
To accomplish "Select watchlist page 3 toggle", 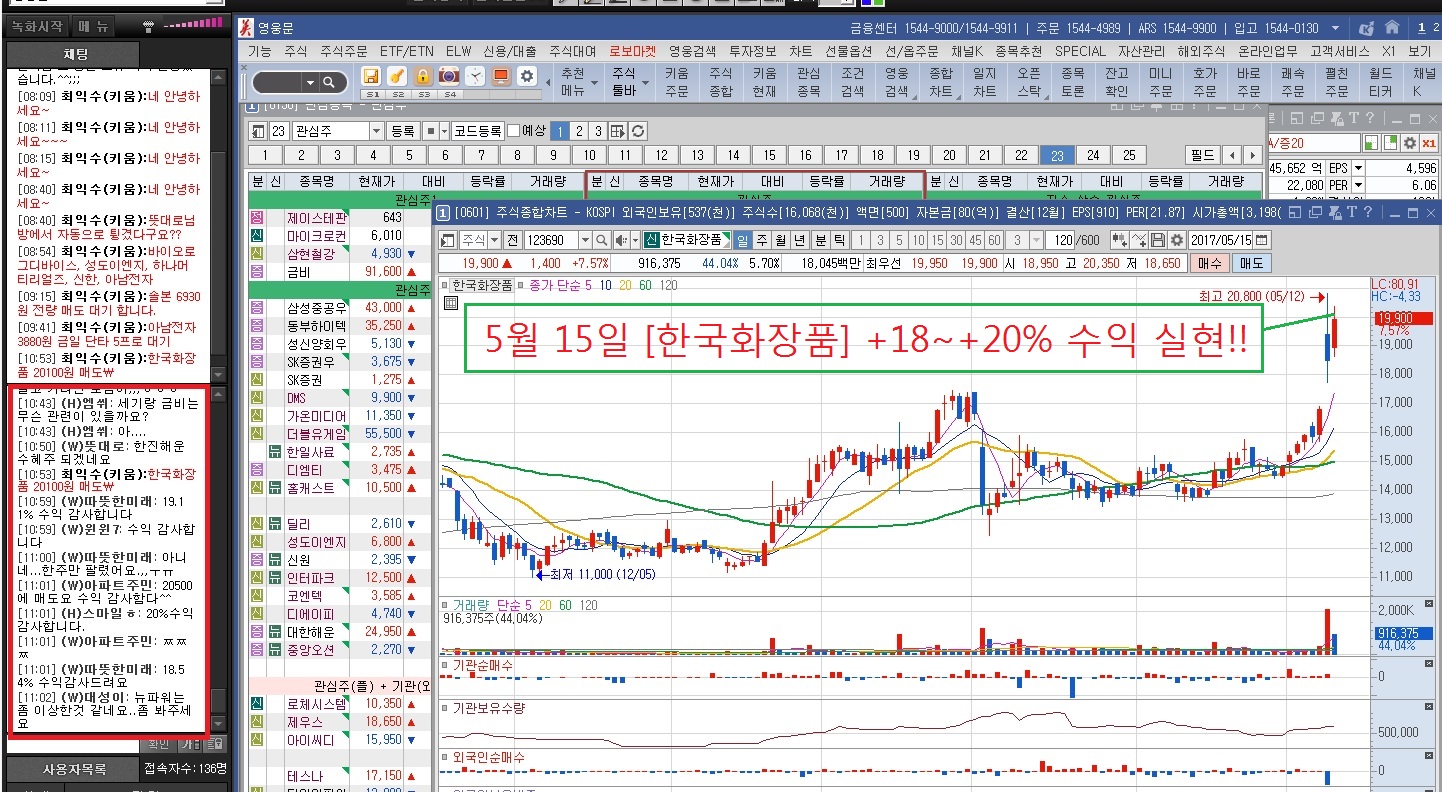I will [x=598, y=131].
